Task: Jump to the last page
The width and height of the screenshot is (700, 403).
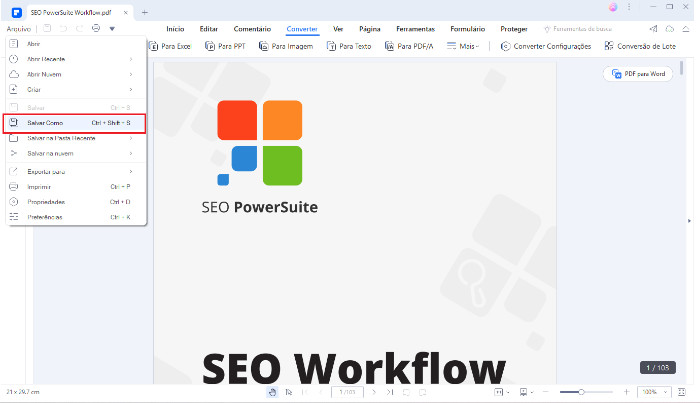Action: point(390,392)
